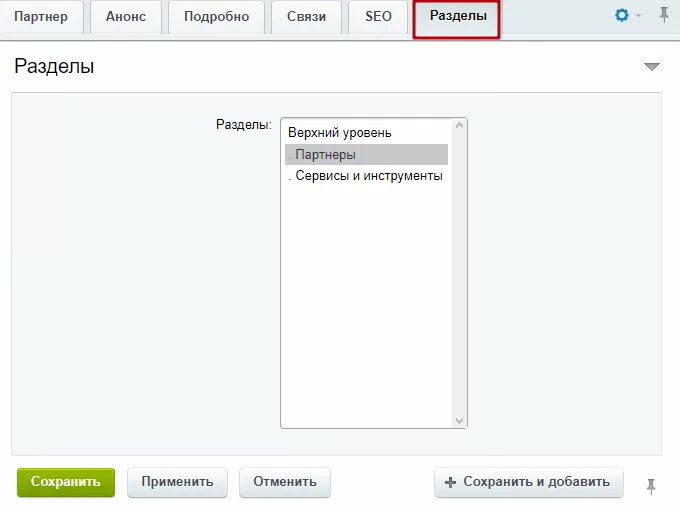The height and width of the screenshot is (508, 680).
Task: Select the Связи tab
Action: [306, 17]
